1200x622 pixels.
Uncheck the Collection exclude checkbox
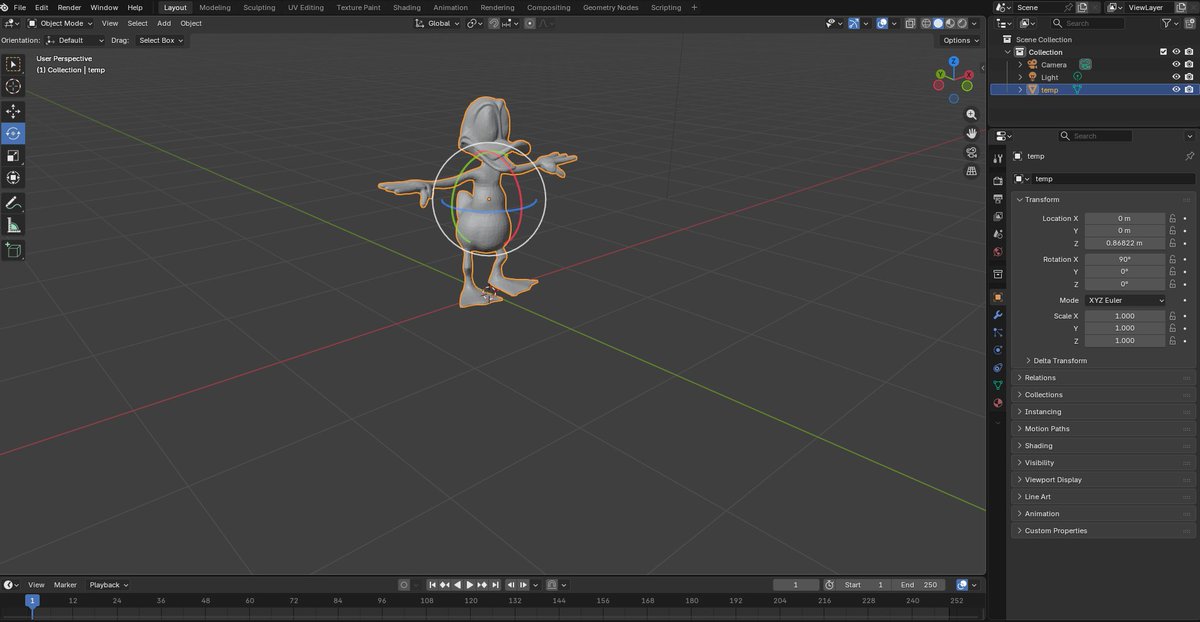click(x=1163, y=52)
